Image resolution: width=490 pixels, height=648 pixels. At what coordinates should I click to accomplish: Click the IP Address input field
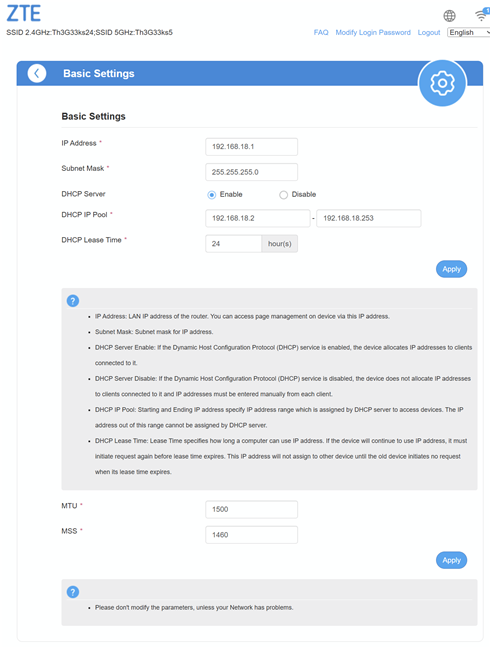point(251,147)
